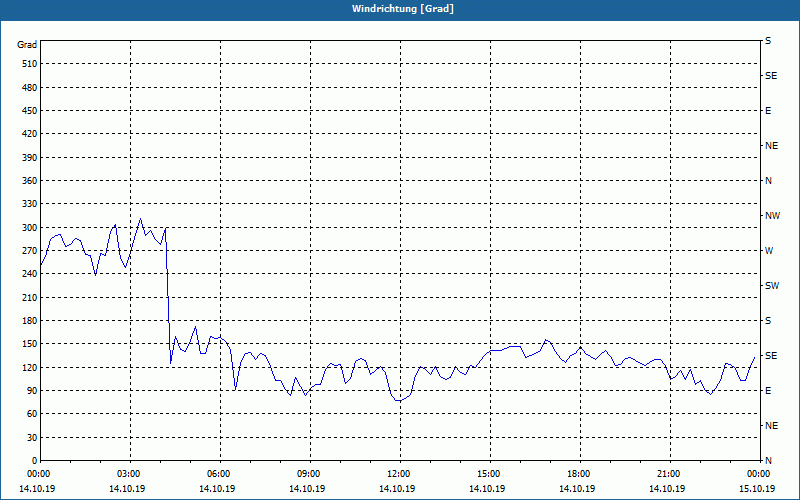
Task: Click the 14.10.19 date under 21:00
Action: 667,489
